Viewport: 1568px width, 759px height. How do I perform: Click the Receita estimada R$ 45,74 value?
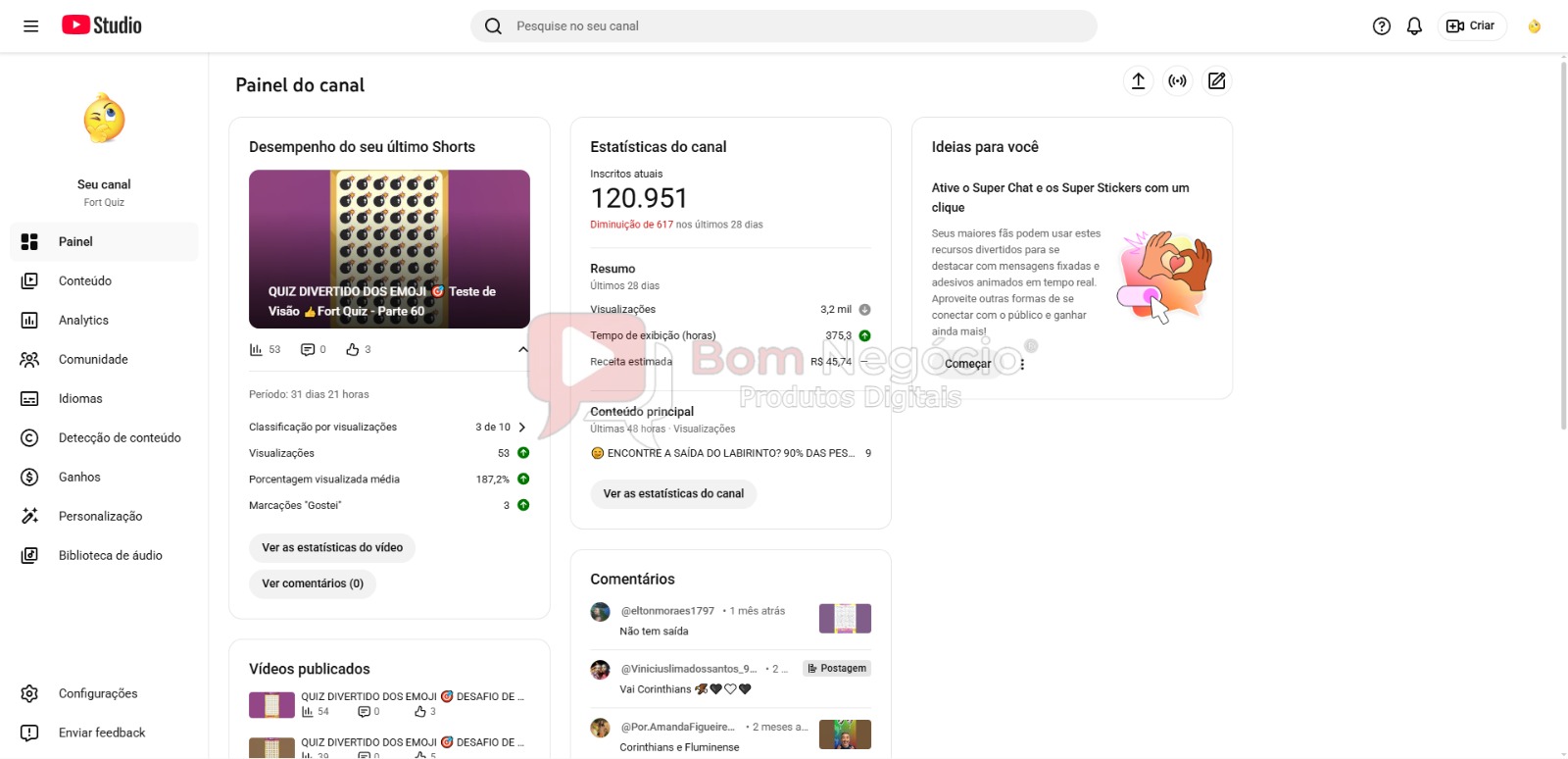831,362
